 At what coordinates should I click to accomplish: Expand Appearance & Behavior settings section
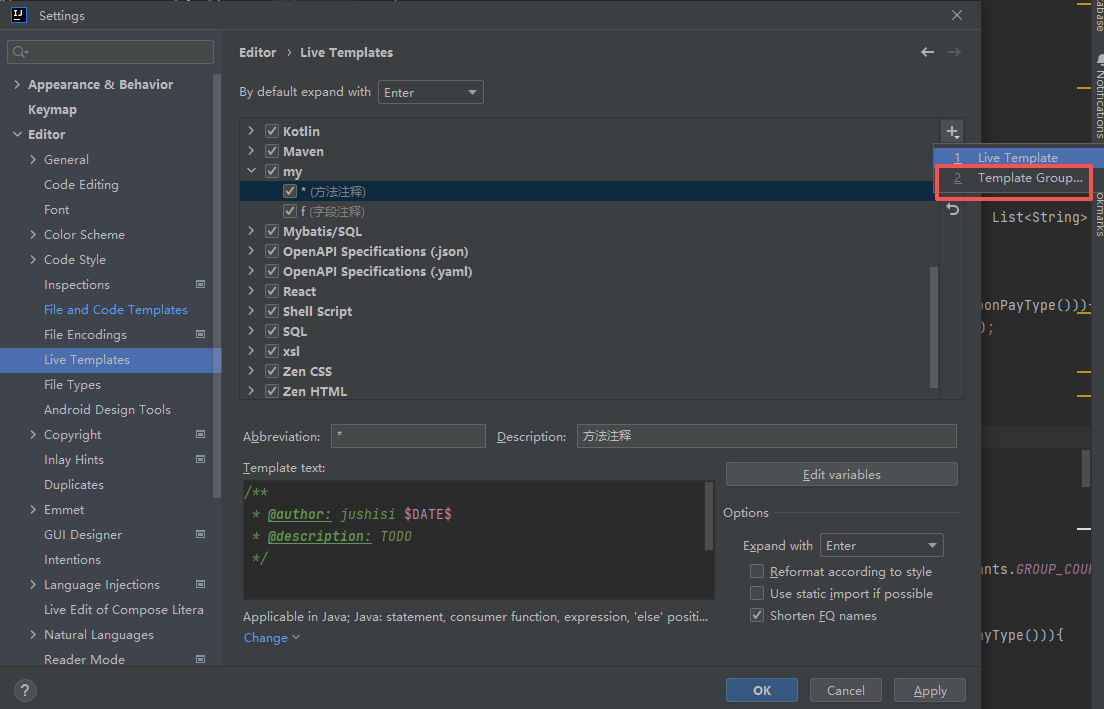point(18,84)
